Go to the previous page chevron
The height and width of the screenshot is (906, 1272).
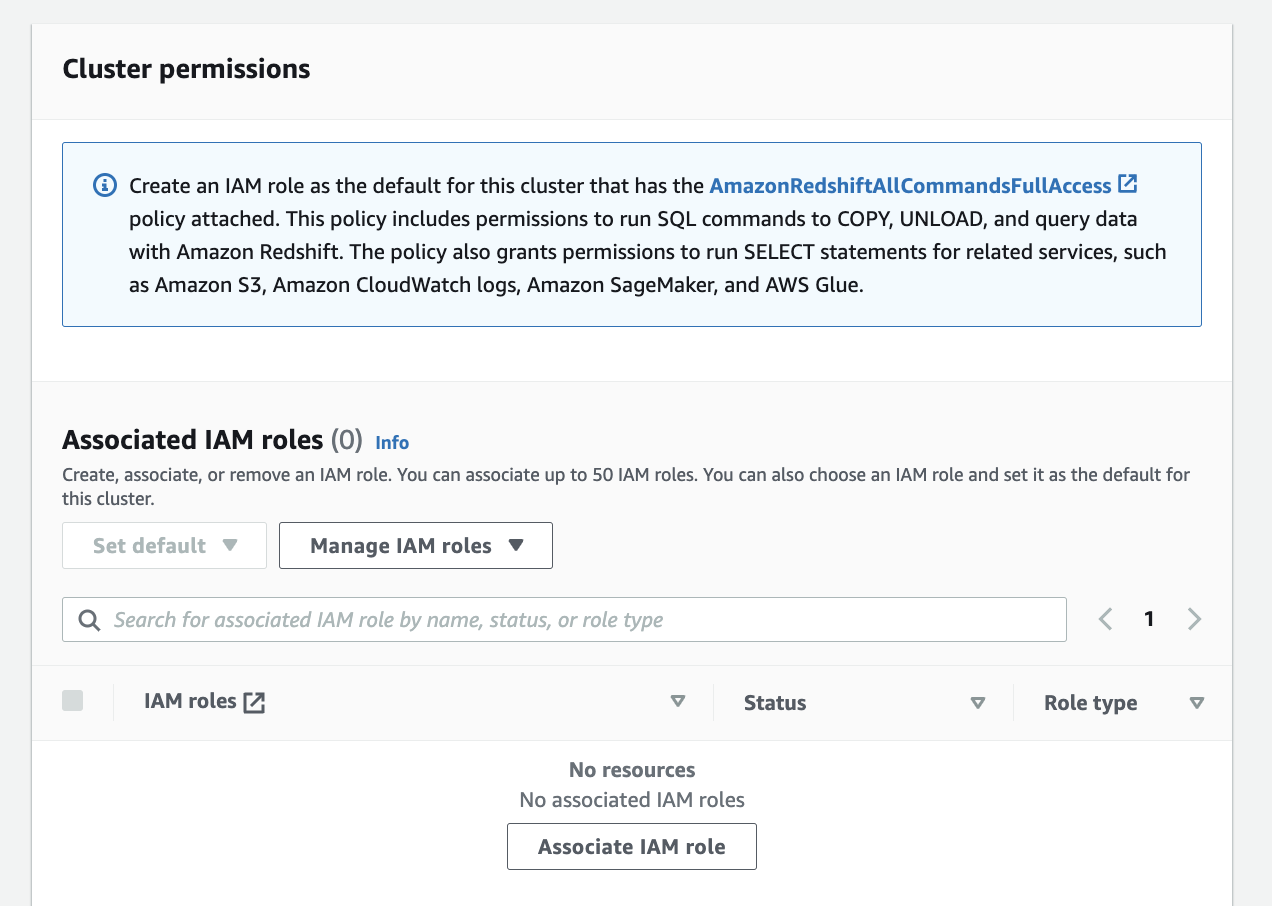pyautogui.click(x=1105, y=619)
